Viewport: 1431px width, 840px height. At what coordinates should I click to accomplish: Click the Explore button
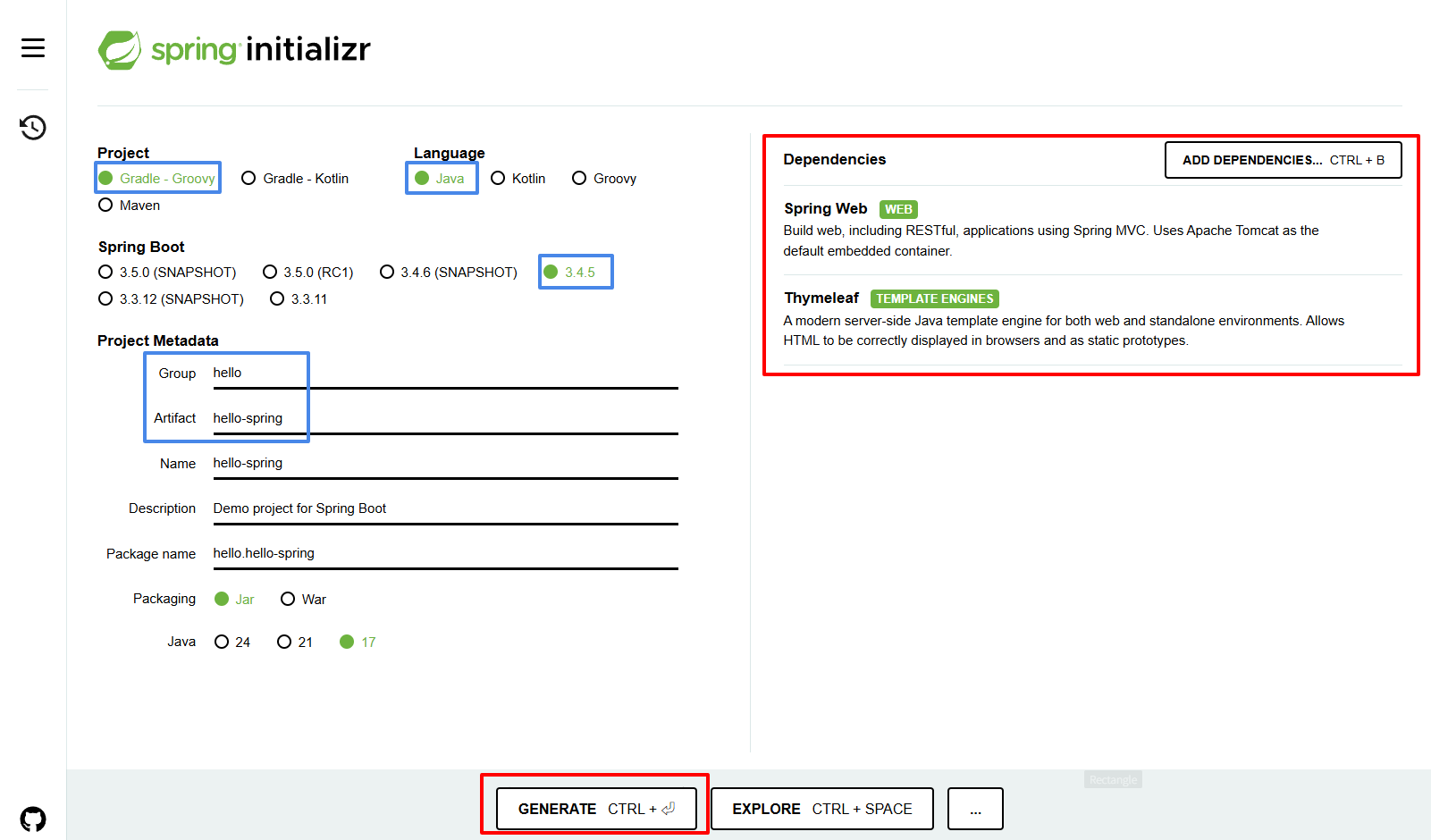pos(822,809)
